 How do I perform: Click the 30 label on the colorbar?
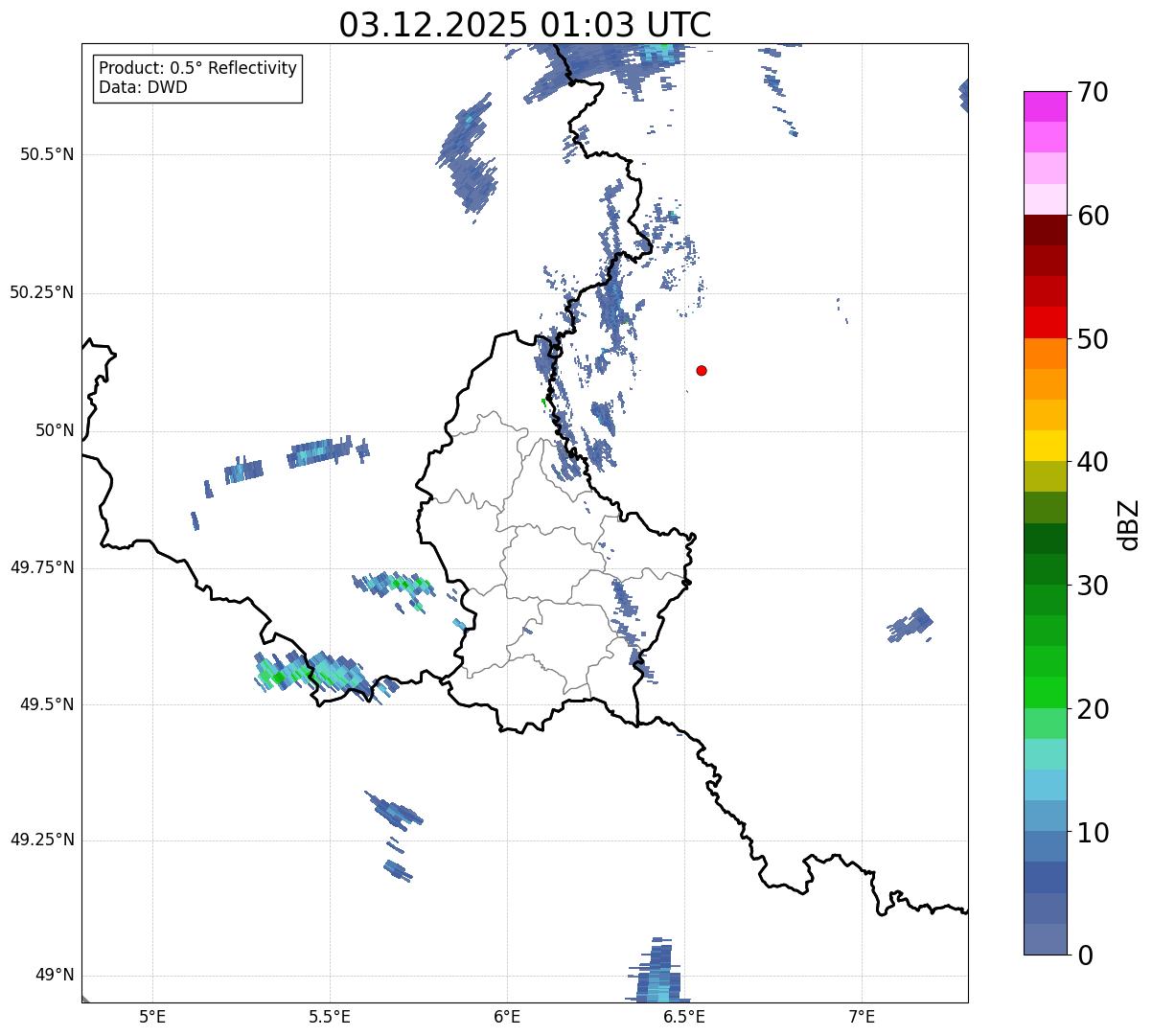pyautogui.click(x=1093, y=587)
